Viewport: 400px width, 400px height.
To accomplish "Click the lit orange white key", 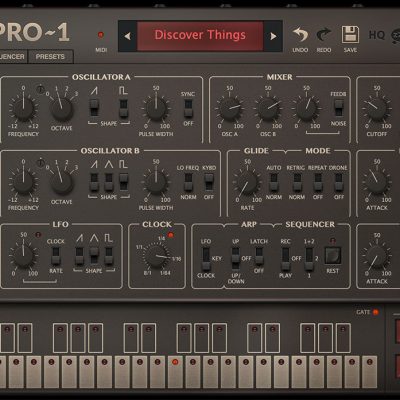I will click(175, 372).
